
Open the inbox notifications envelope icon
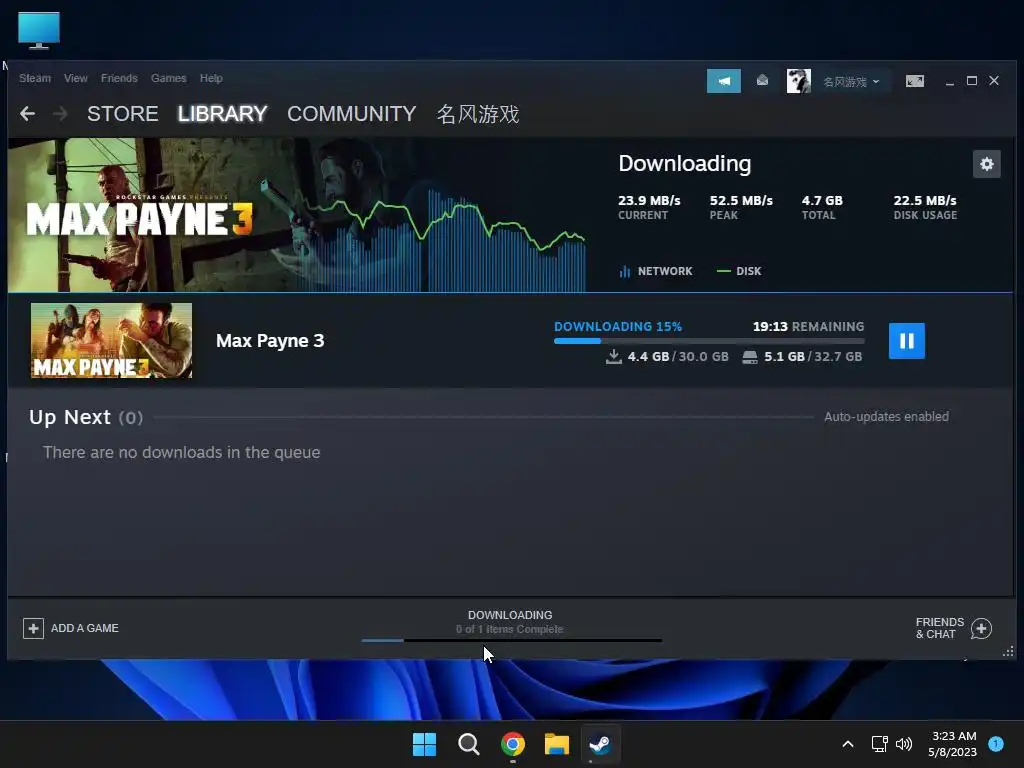(762, 80)
